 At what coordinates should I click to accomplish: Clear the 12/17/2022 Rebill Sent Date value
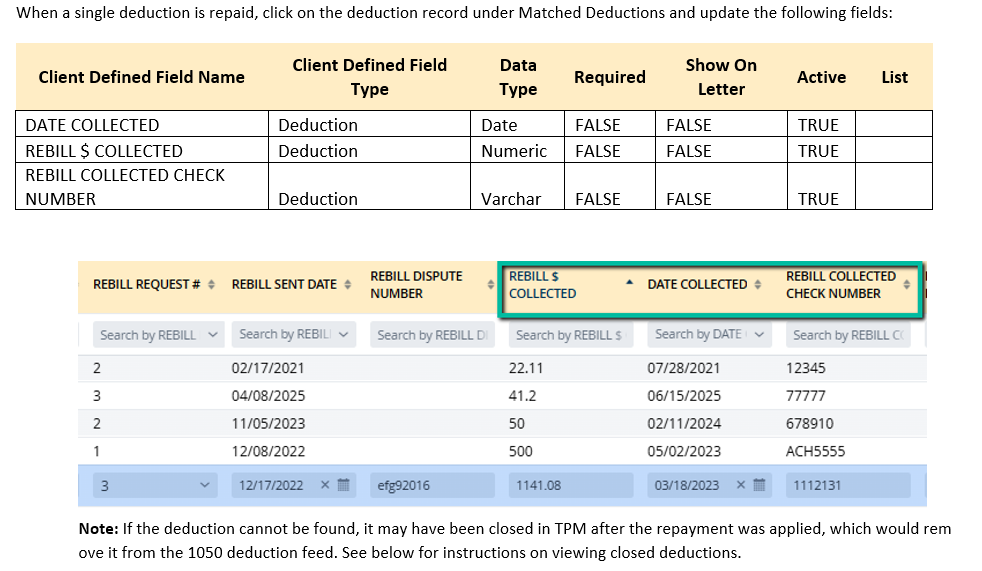(x=325, y=486)
